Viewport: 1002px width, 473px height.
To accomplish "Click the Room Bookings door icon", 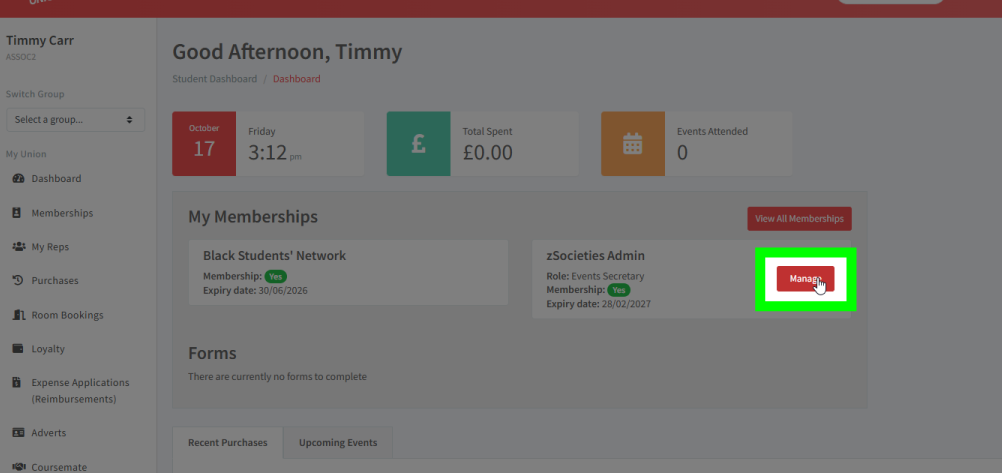I will click(x=18, y=315).
